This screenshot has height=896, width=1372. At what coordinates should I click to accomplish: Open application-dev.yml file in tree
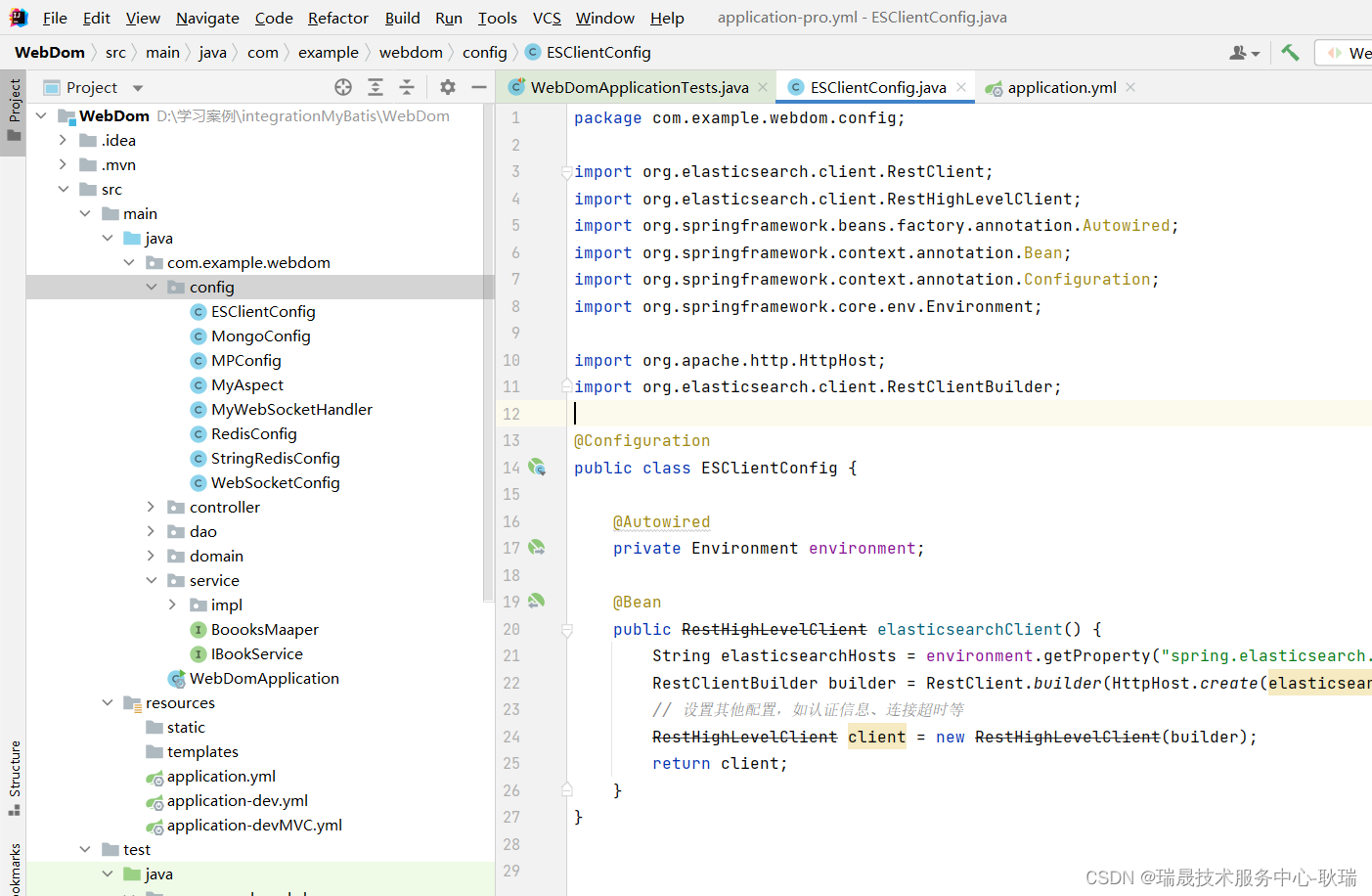point(238,800)
